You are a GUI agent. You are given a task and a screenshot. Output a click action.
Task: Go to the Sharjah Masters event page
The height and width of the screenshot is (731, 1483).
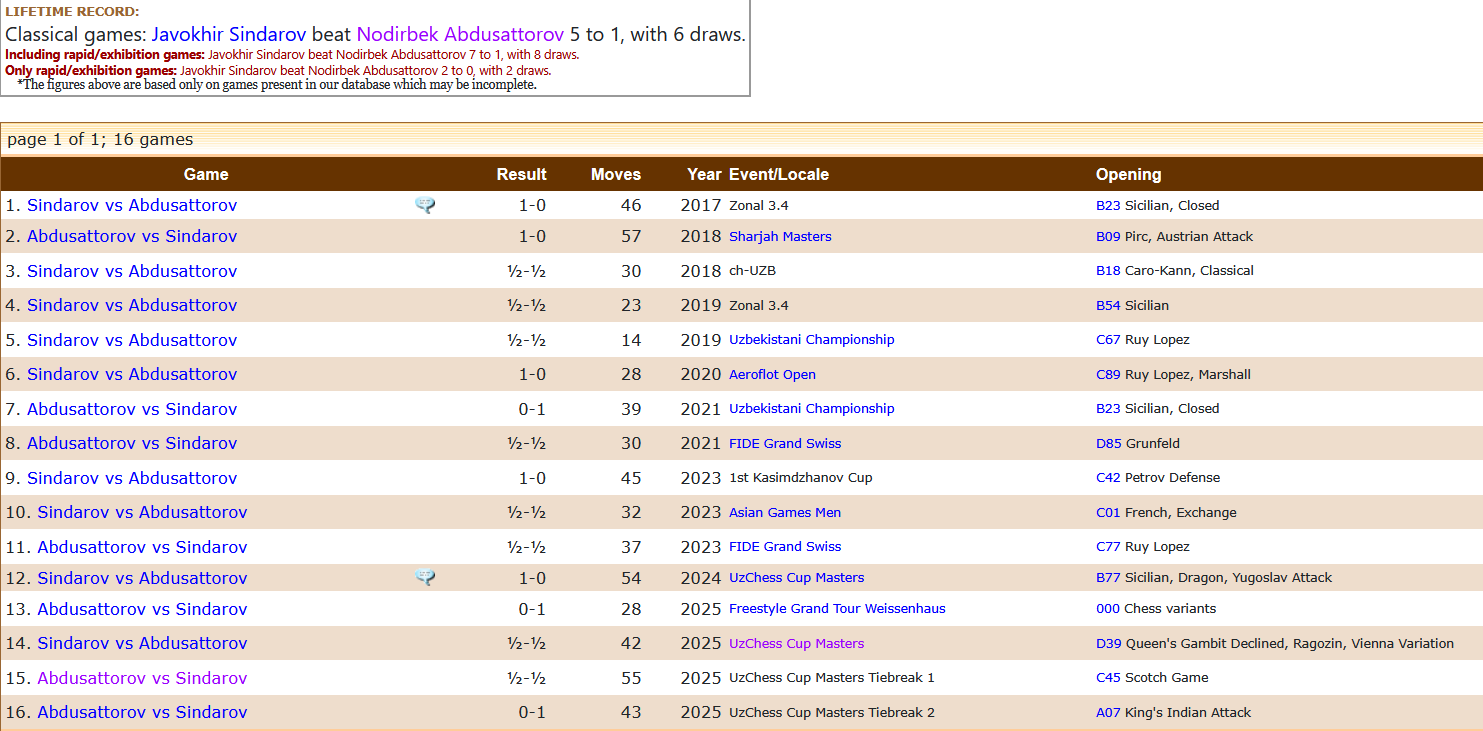point(780,237)
